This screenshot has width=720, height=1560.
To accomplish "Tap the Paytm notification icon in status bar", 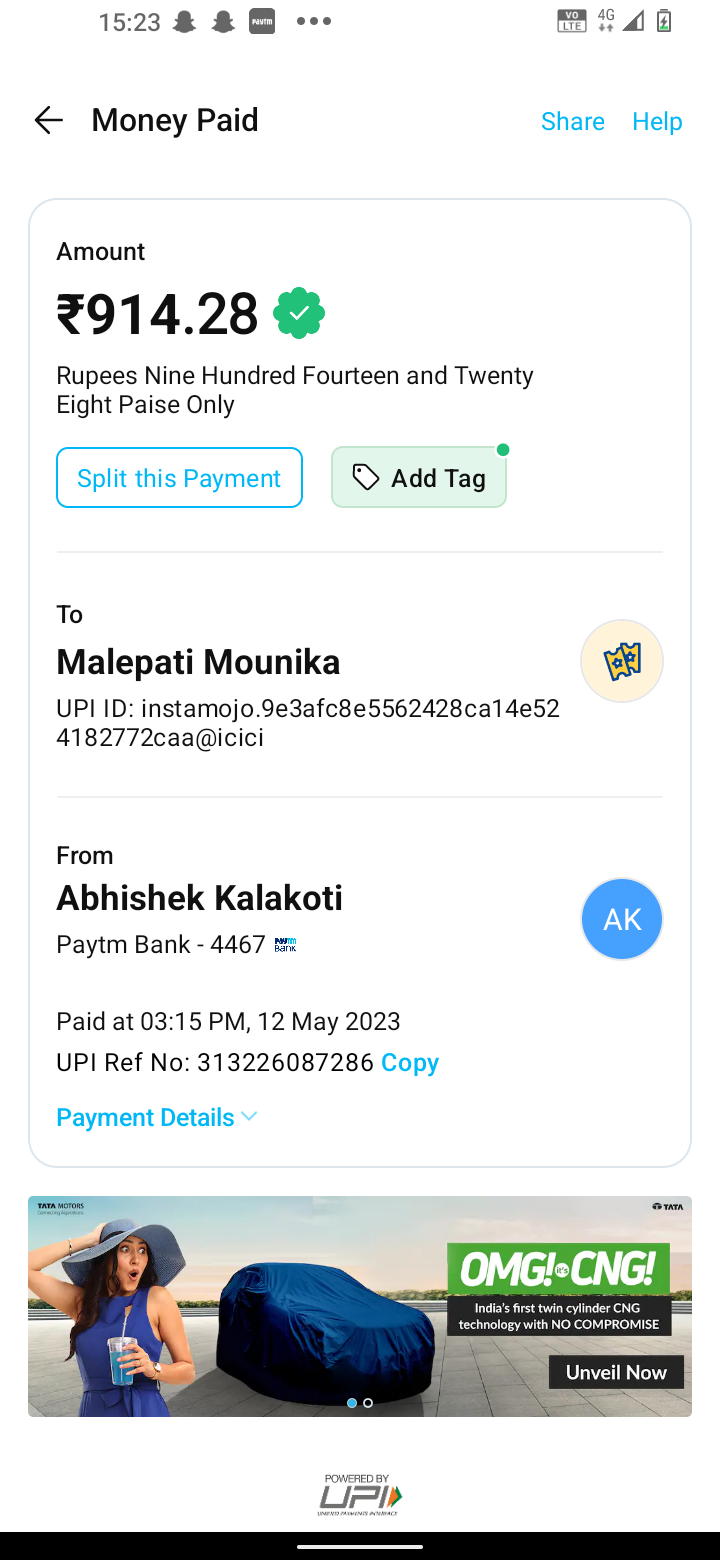I will tap(262, 22).
